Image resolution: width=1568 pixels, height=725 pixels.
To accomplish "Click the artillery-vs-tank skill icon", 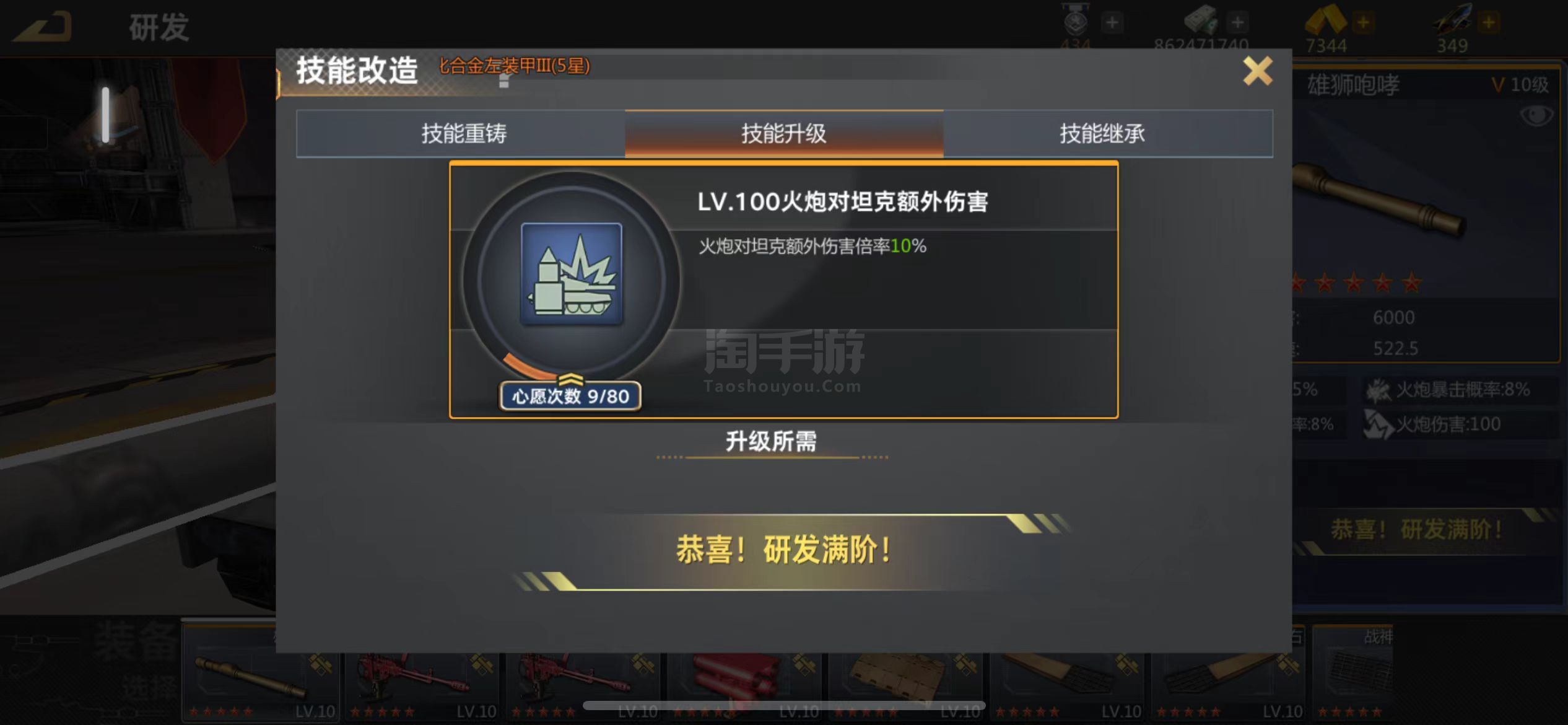I will (572, 274).
